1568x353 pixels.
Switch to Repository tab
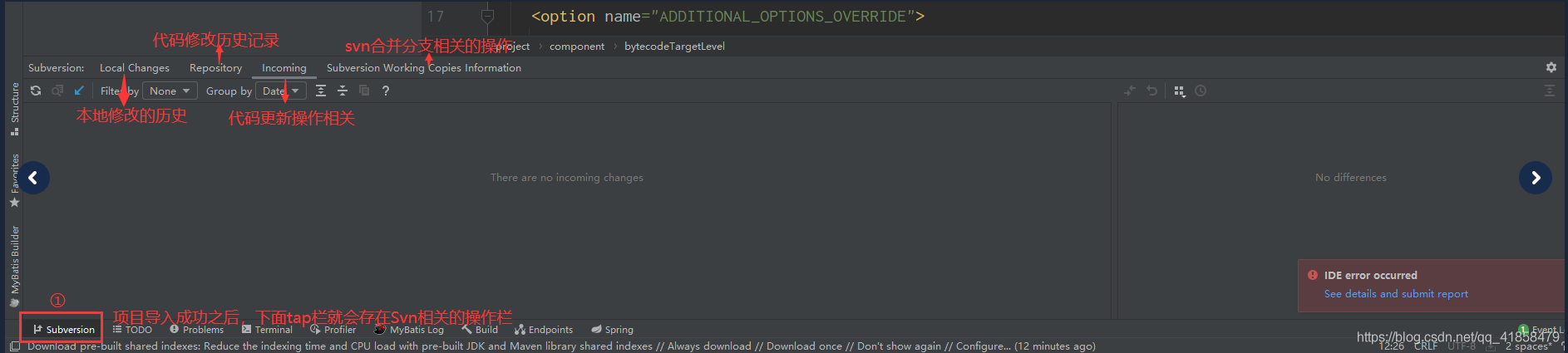tap(215, 68)
